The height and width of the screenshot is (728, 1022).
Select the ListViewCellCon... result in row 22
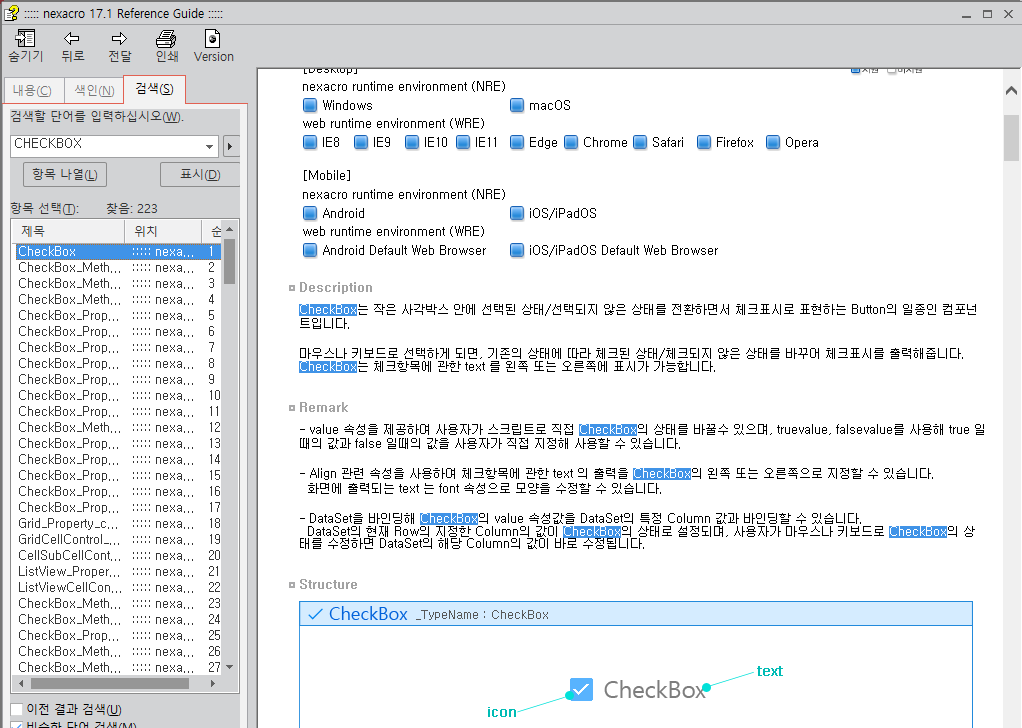click(118, 587)
